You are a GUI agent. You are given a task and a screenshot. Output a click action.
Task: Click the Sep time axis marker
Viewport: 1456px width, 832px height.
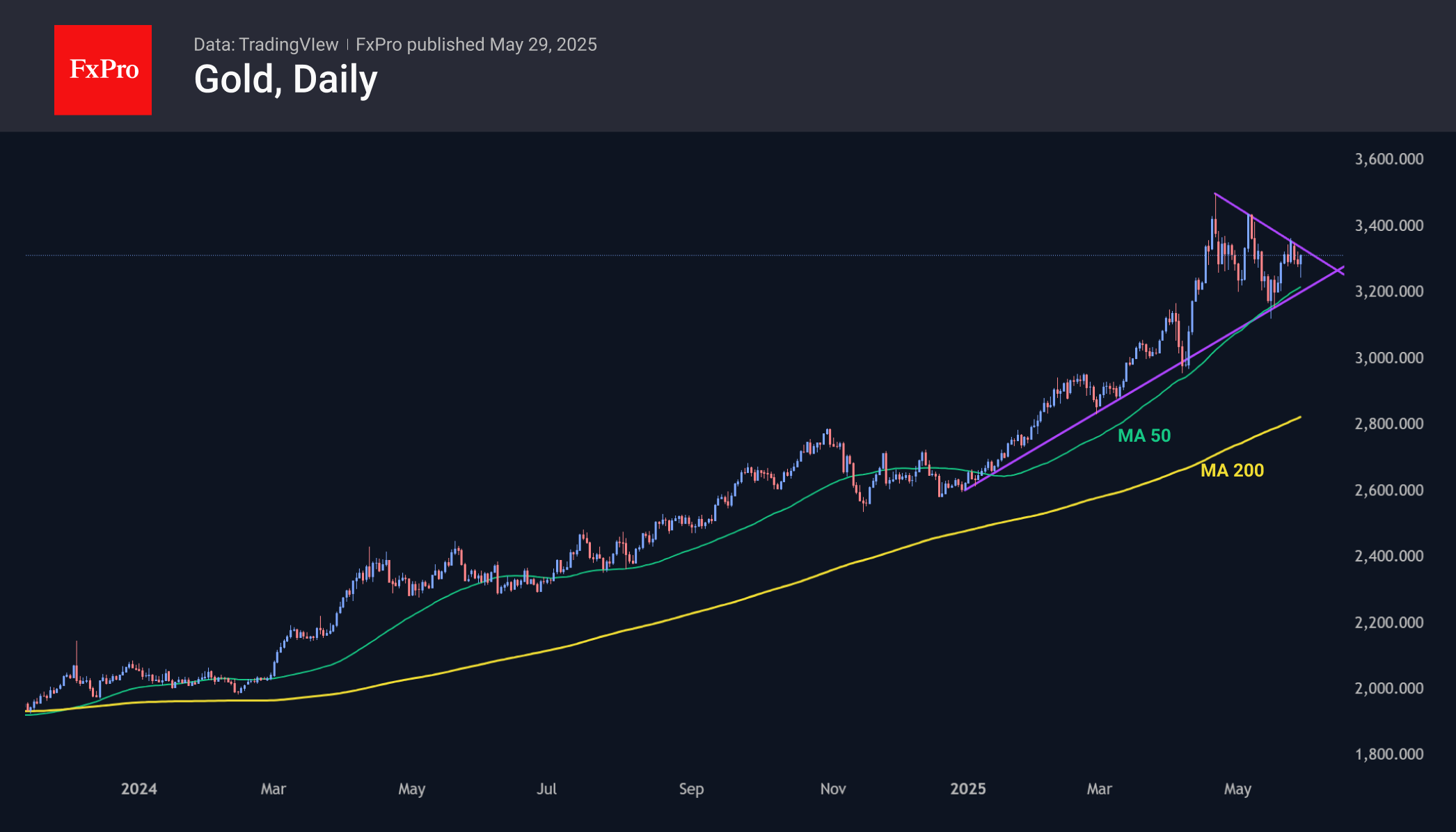pyautogui.click(x=692, y=789)
